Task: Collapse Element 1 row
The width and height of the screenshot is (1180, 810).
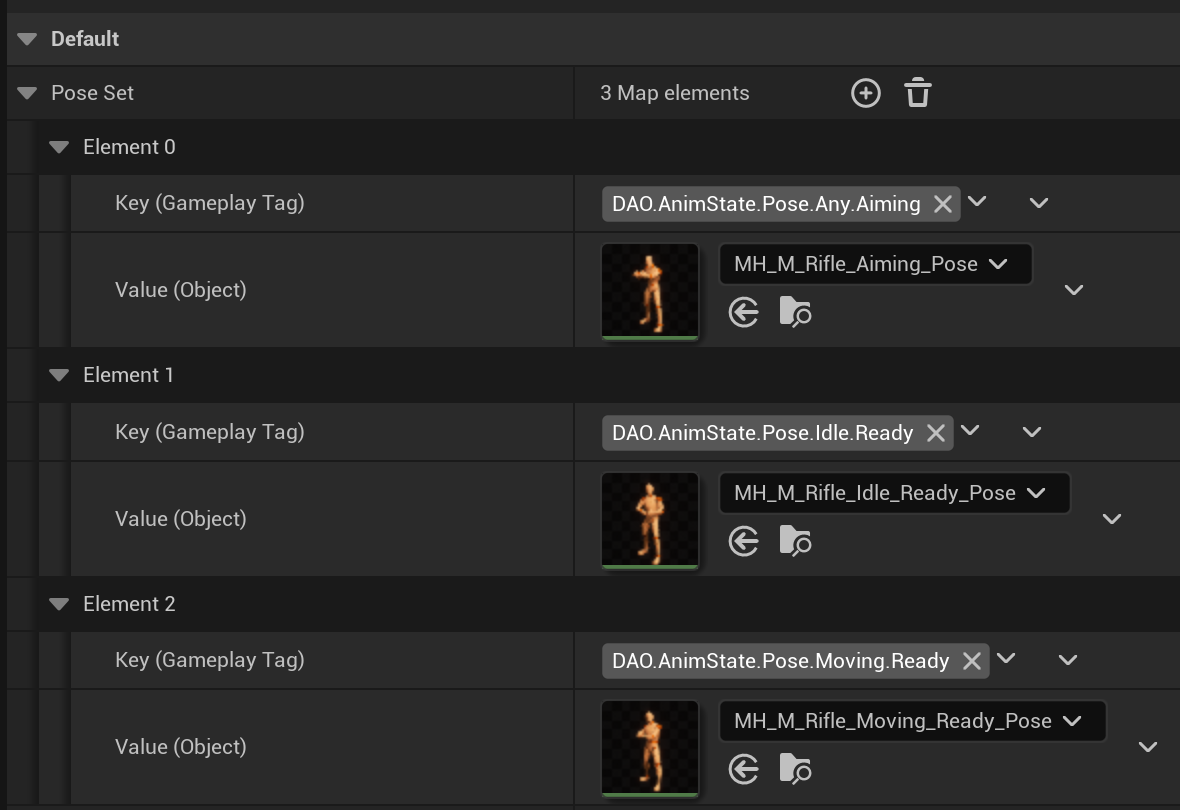Action: [59, 375]
